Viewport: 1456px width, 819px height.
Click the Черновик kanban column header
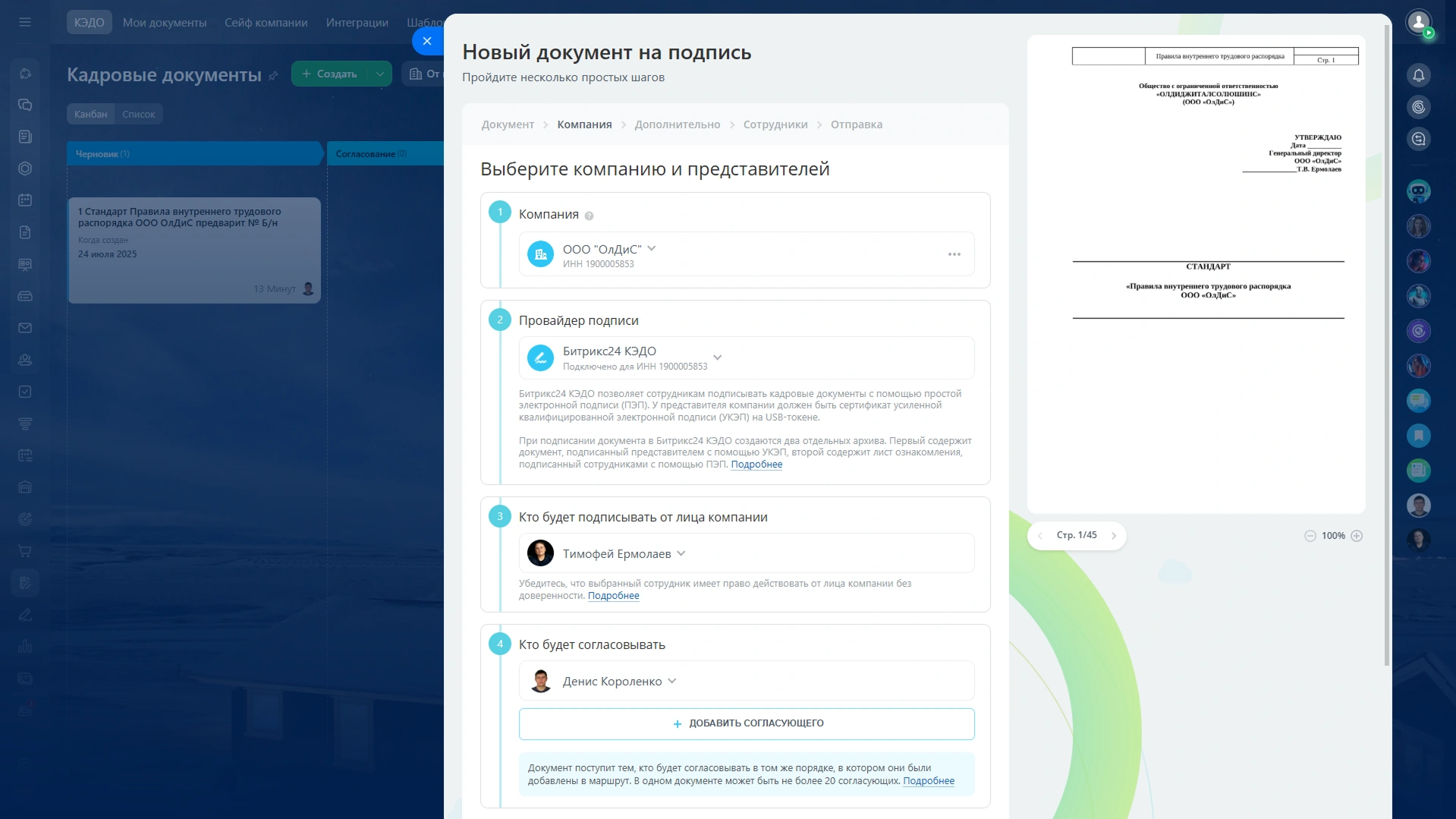point(194,153)
